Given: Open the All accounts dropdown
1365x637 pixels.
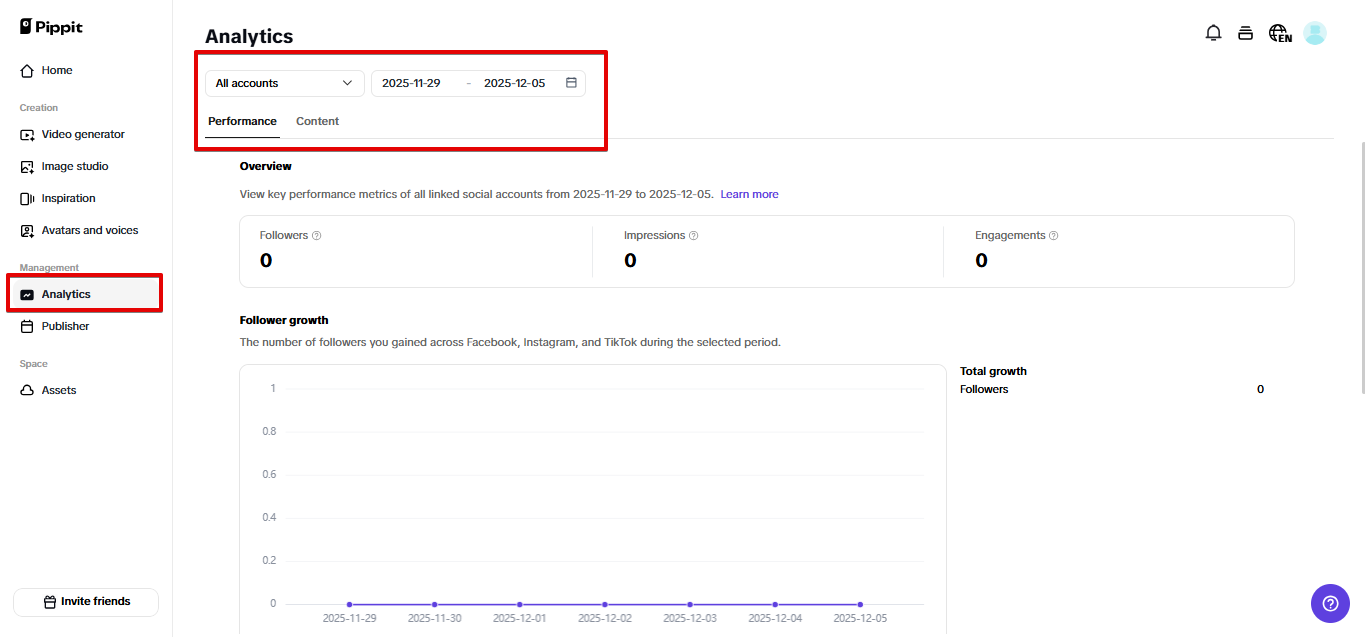Looking at the screenshot, I should [x=284, y=83].
